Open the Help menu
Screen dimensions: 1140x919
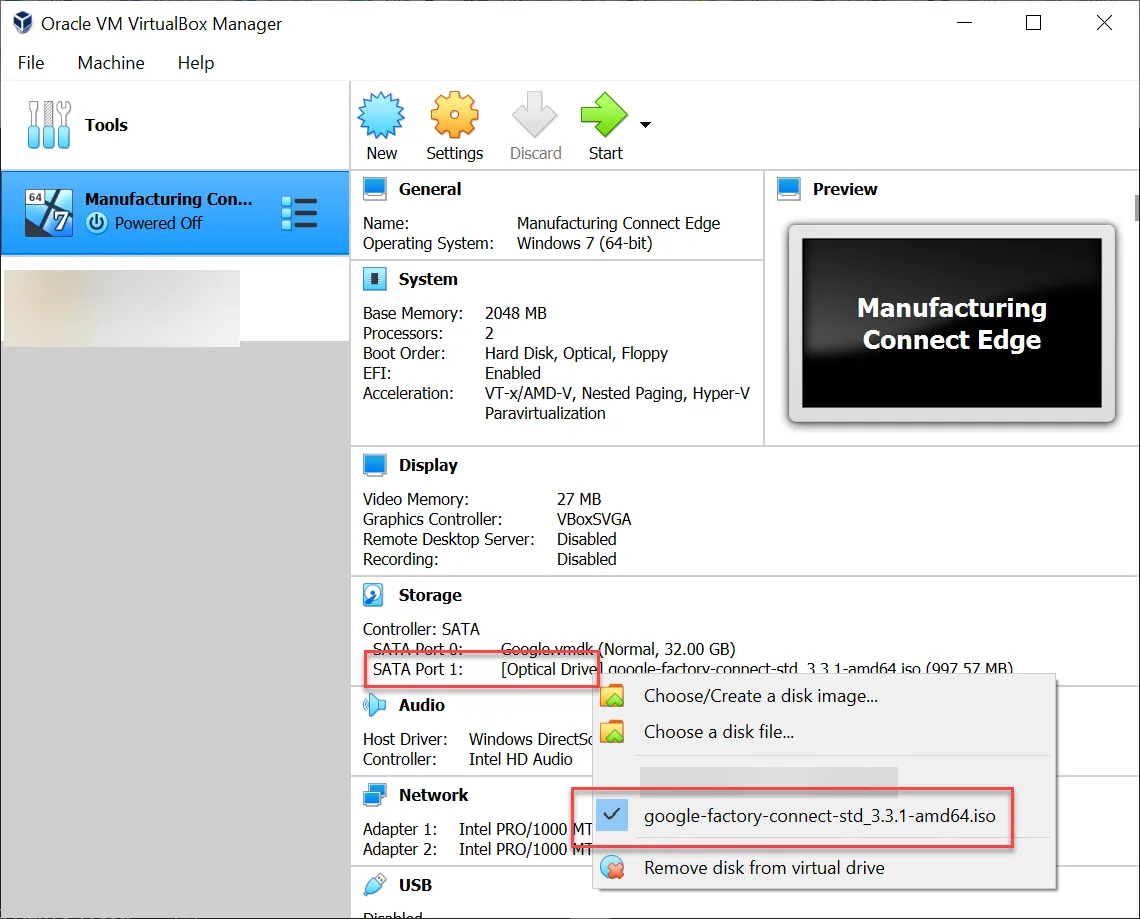coord(196,63)
